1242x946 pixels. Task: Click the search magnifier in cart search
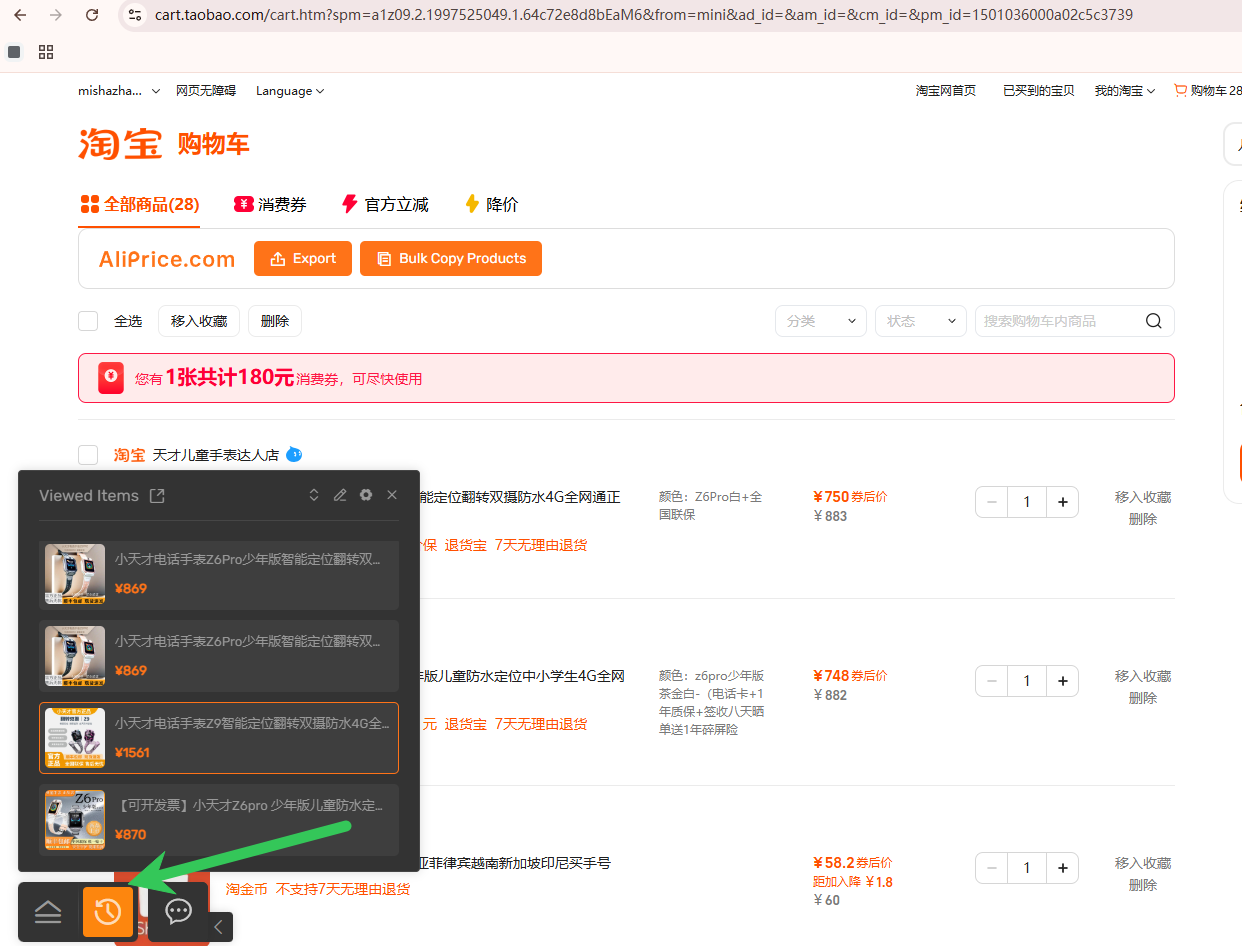point(1153,321)
